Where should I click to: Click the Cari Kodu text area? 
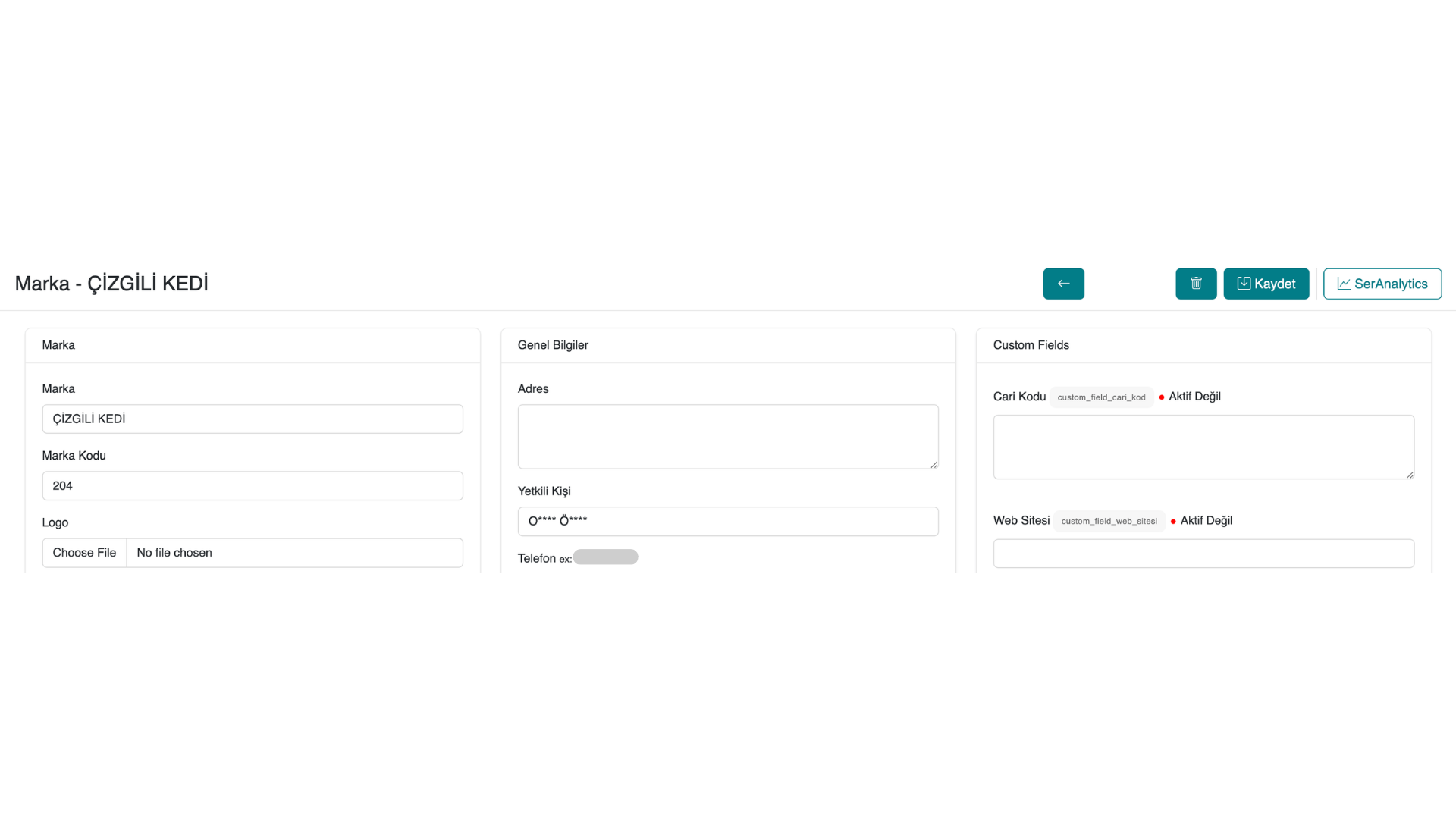pyautogui.click(x=1203, y=447)
